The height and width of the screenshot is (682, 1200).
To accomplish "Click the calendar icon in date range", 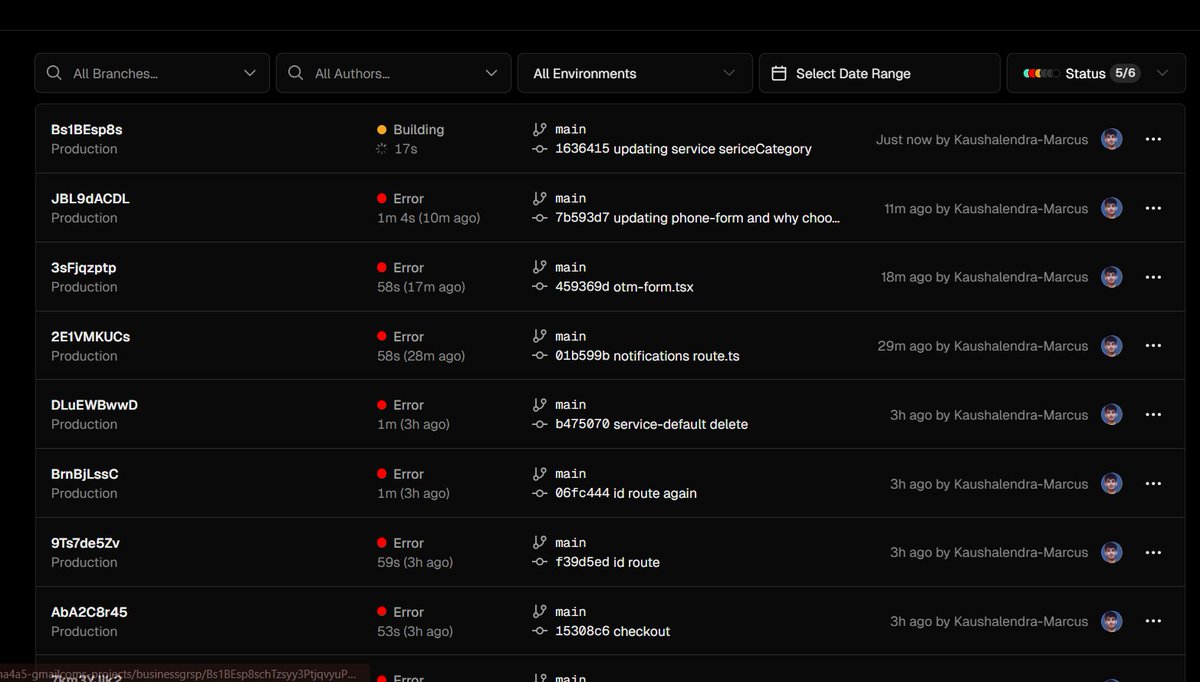I will click(x=779, y=73).
